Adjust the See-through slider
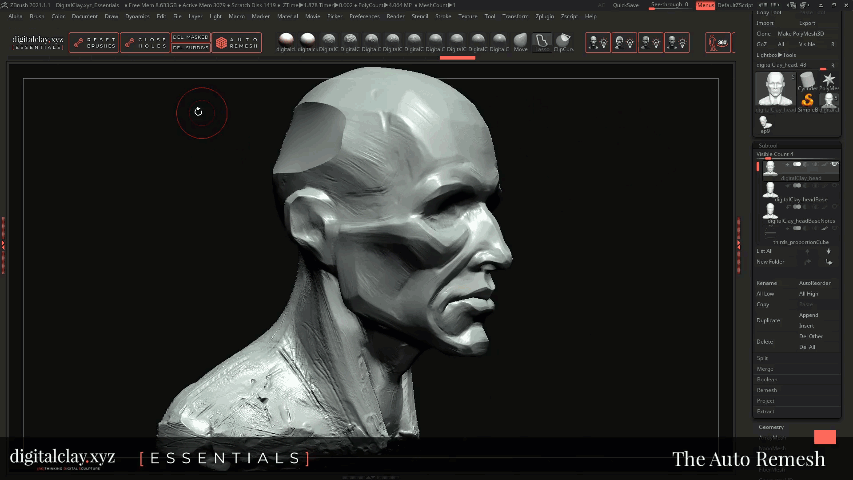The image size is (853, 480). pyautogui.click(x=669, y=5)
